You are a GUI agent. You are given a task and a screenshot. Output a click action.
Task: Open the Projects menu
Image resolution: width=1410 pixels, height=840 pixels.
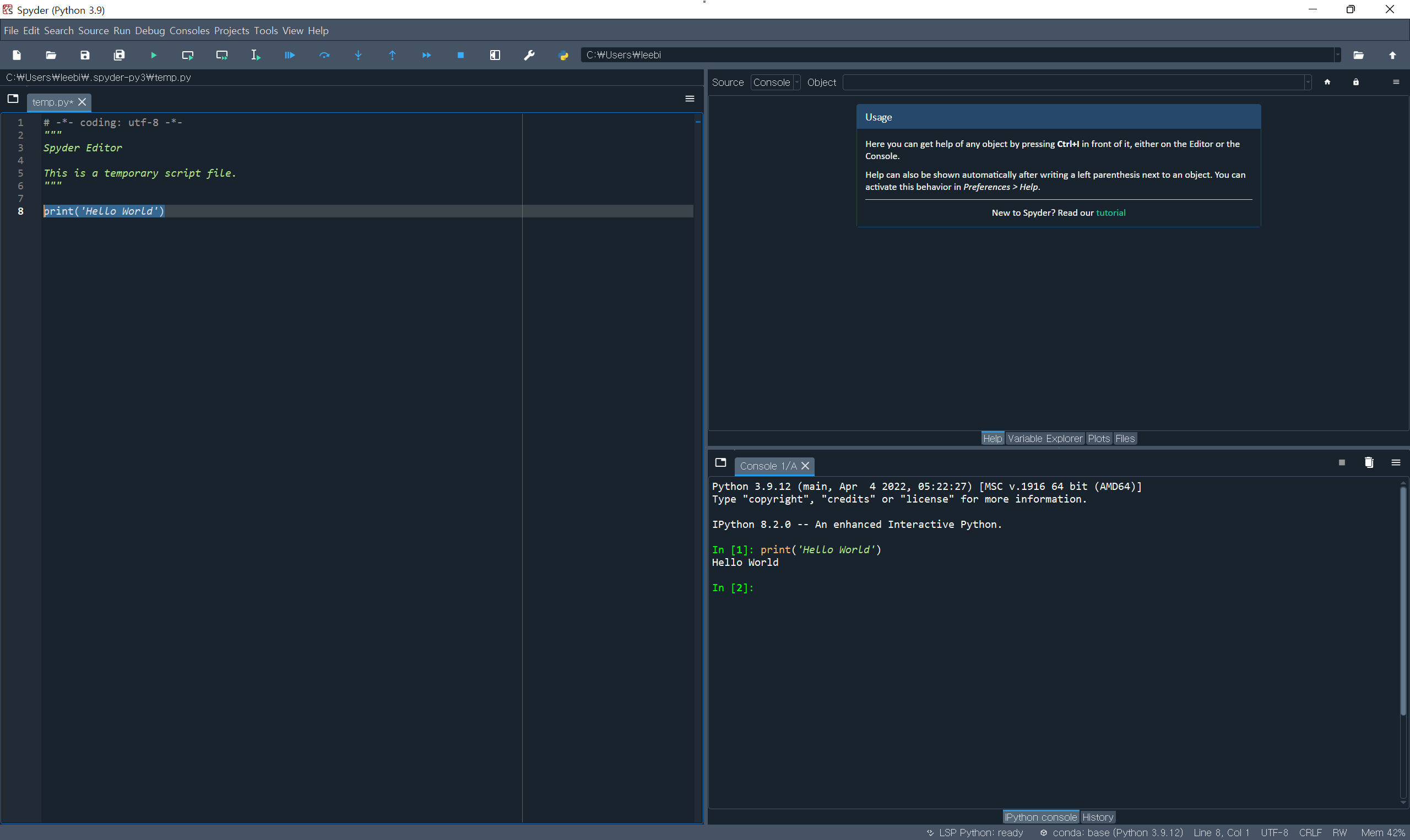tap(231, 31)
